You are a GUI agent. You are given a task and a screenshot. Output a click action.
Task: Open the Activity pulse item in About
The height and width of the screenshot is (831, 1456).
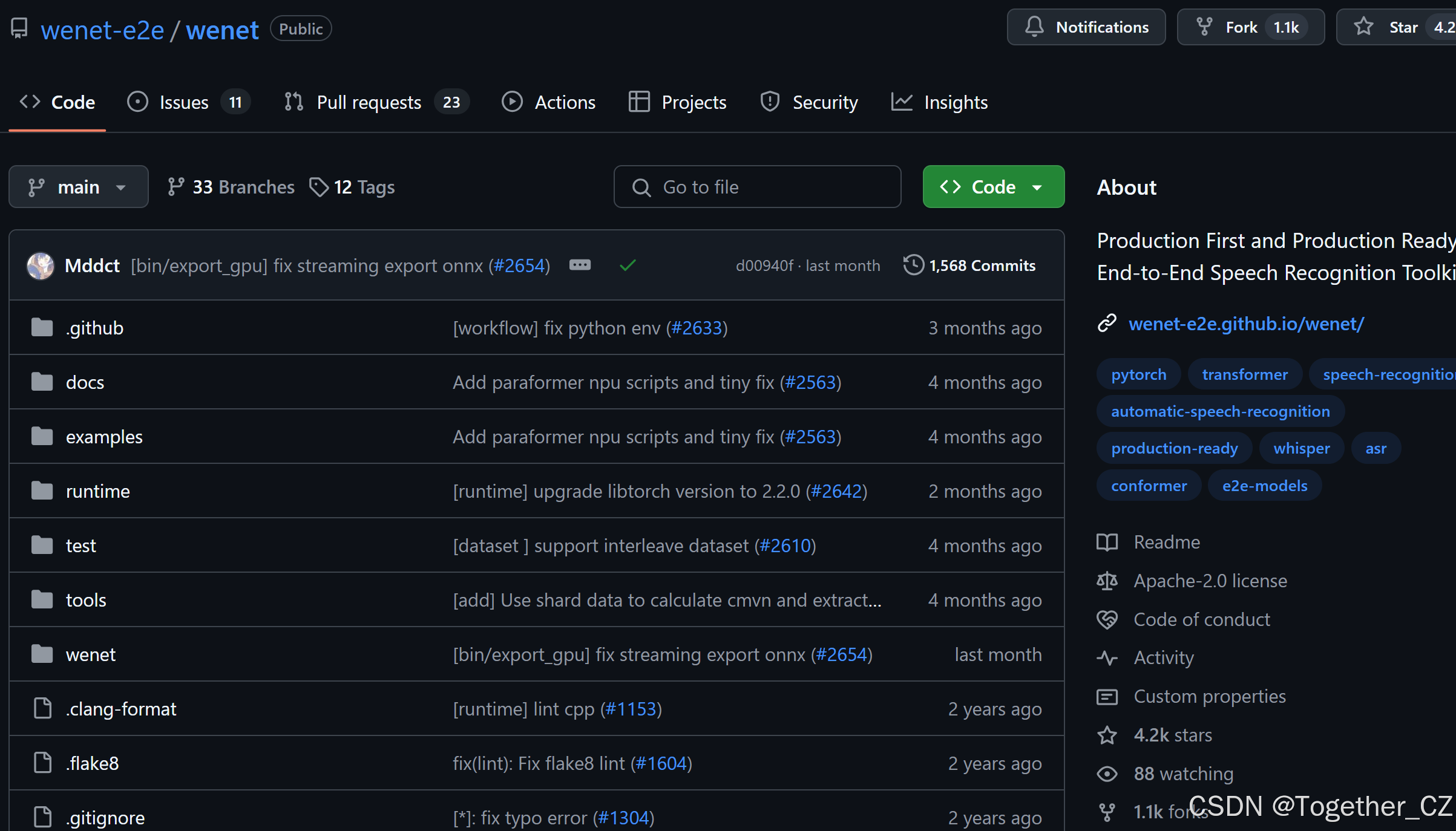[x=1163, y=657]
